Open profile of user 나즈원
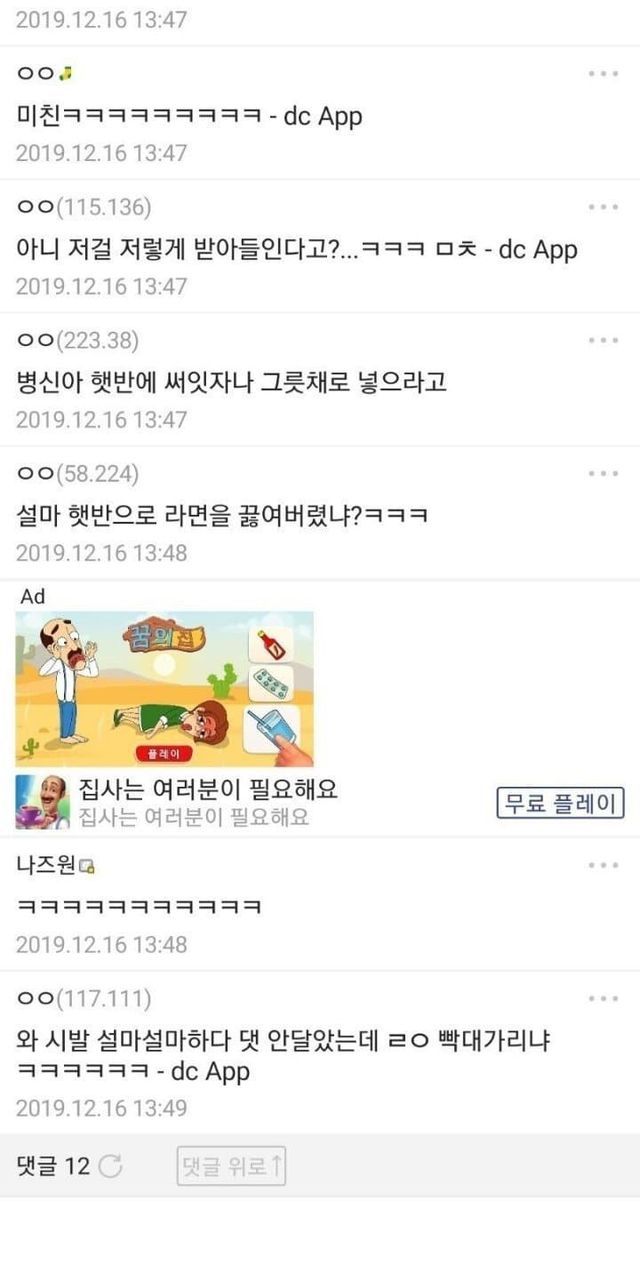The image size is (640, 1280). pyautogui.click(x=45, y=865)
